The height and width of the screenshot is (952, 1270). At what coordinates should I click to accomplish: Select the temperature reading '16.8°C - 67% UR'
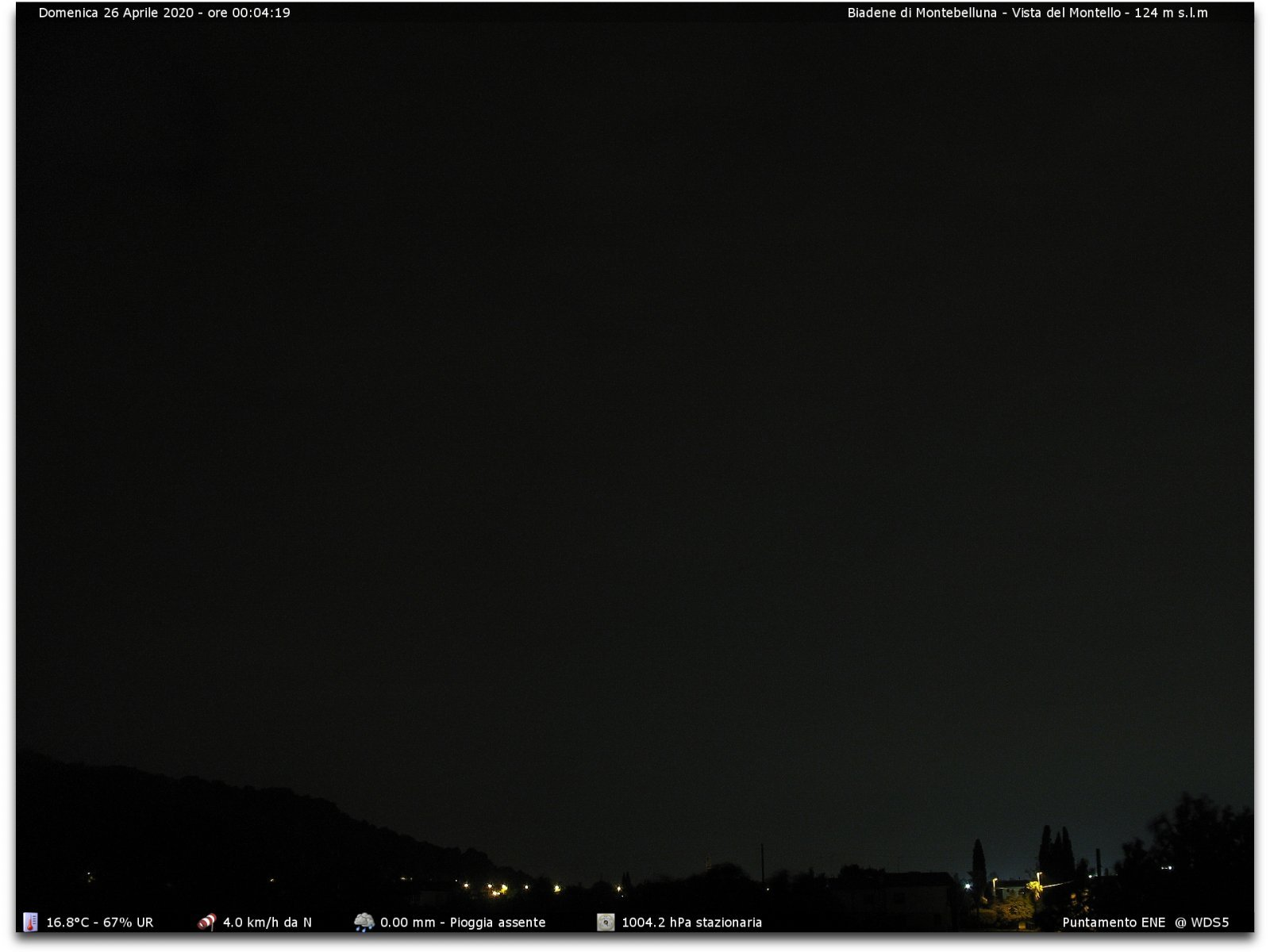pyautogui.click(x=100, y=923)
